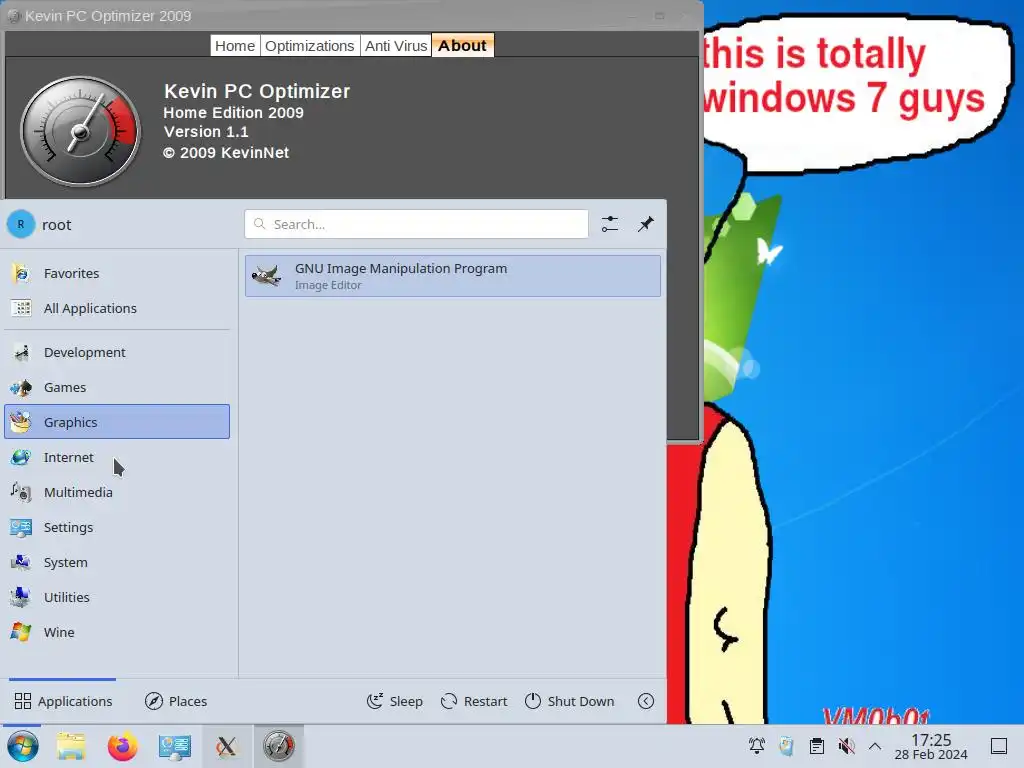Focus the Search field in the launcher

click(x=417, y=224)
